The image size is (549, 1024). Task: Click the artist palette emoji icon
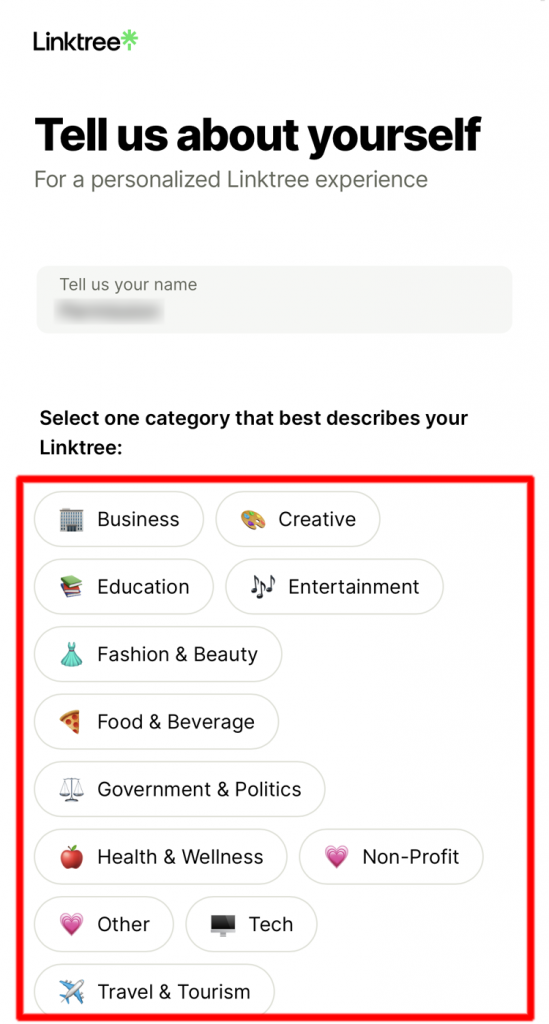[253, 520]
